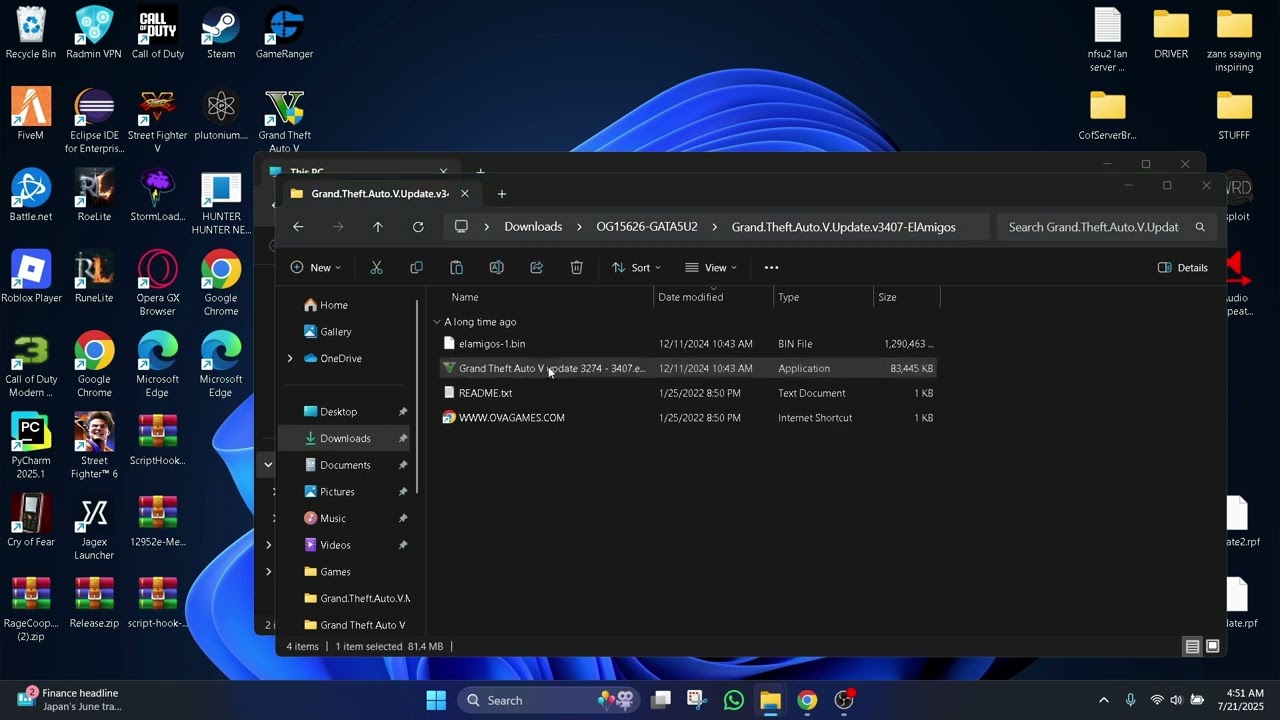This screenshot has height=720, width=1280.
Task: Collapse the 'A long time ago' group
Action: pyautogui.click(x=437, y=322)
